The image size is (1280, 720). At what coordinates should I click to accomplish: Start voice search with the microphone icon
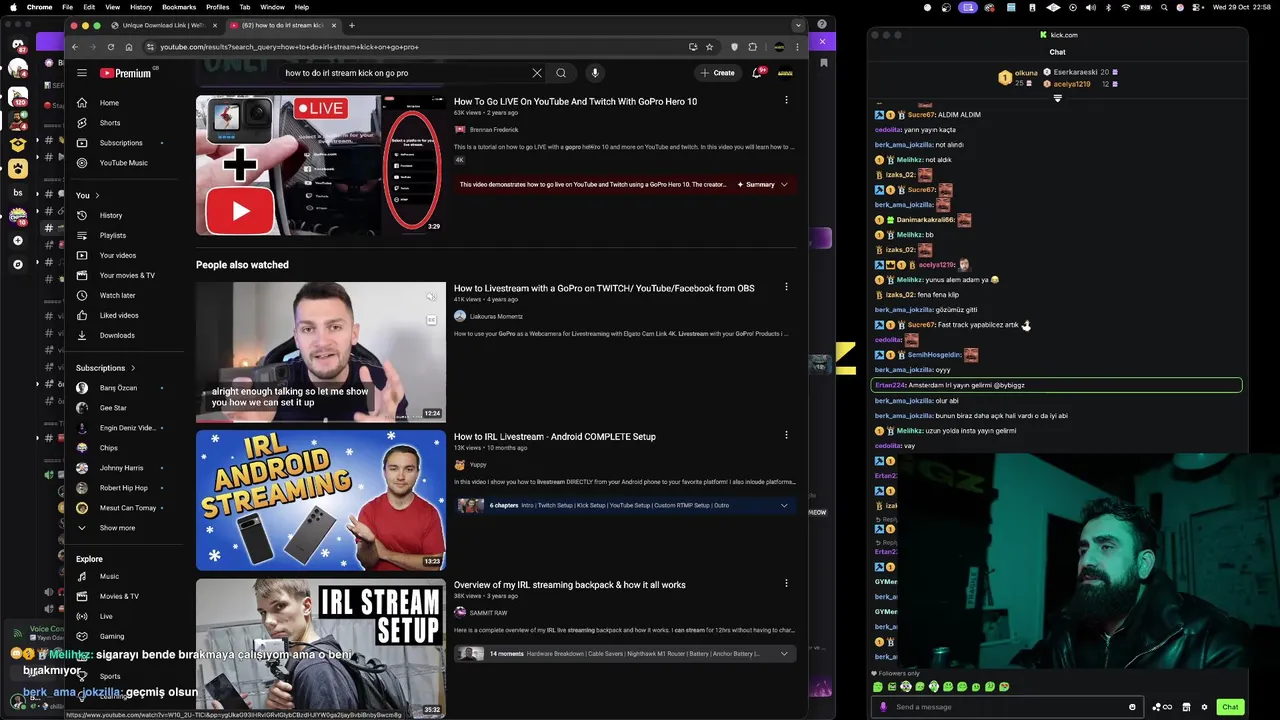pyautogui.click(x=595, y=73)
